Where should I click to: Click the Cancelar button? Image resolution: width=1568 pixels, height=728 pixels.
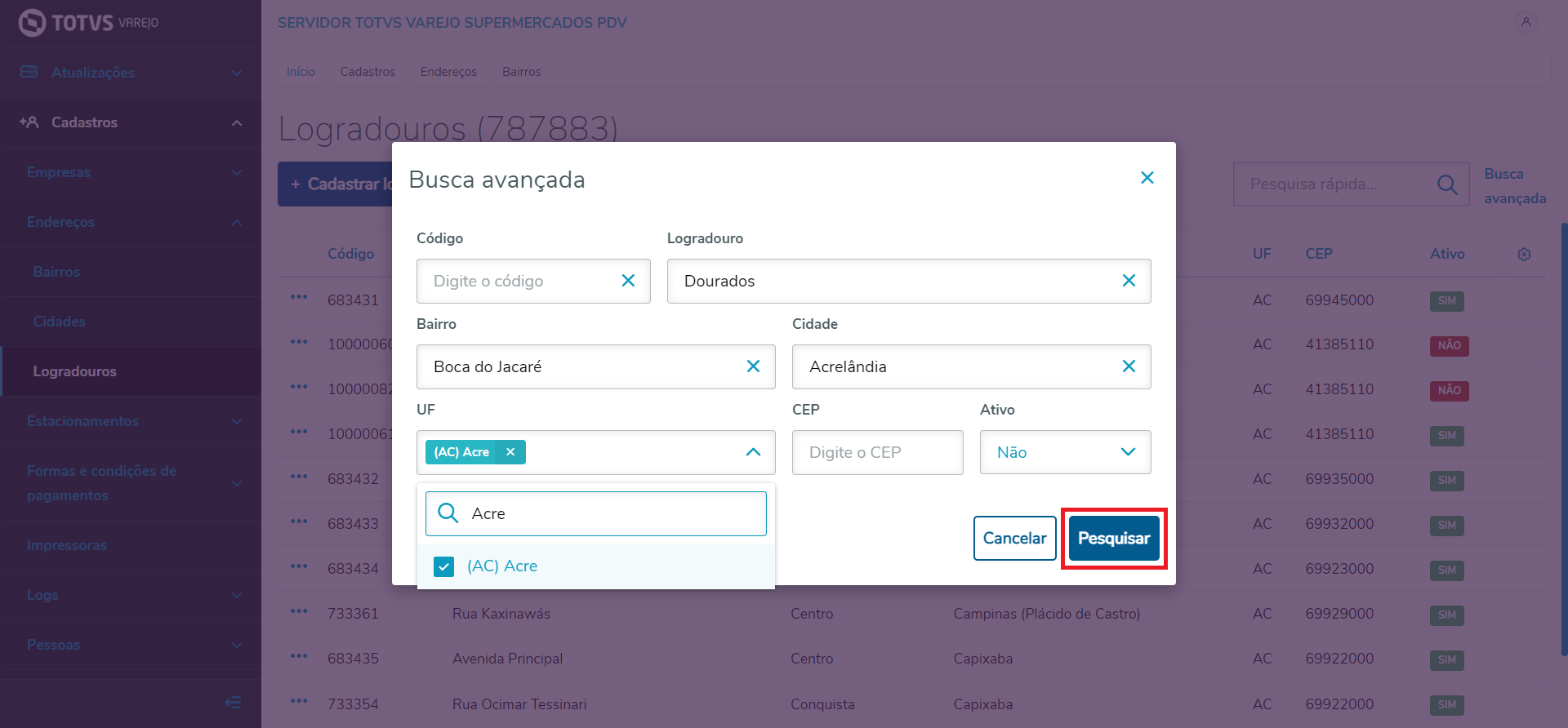(1014, 538)
